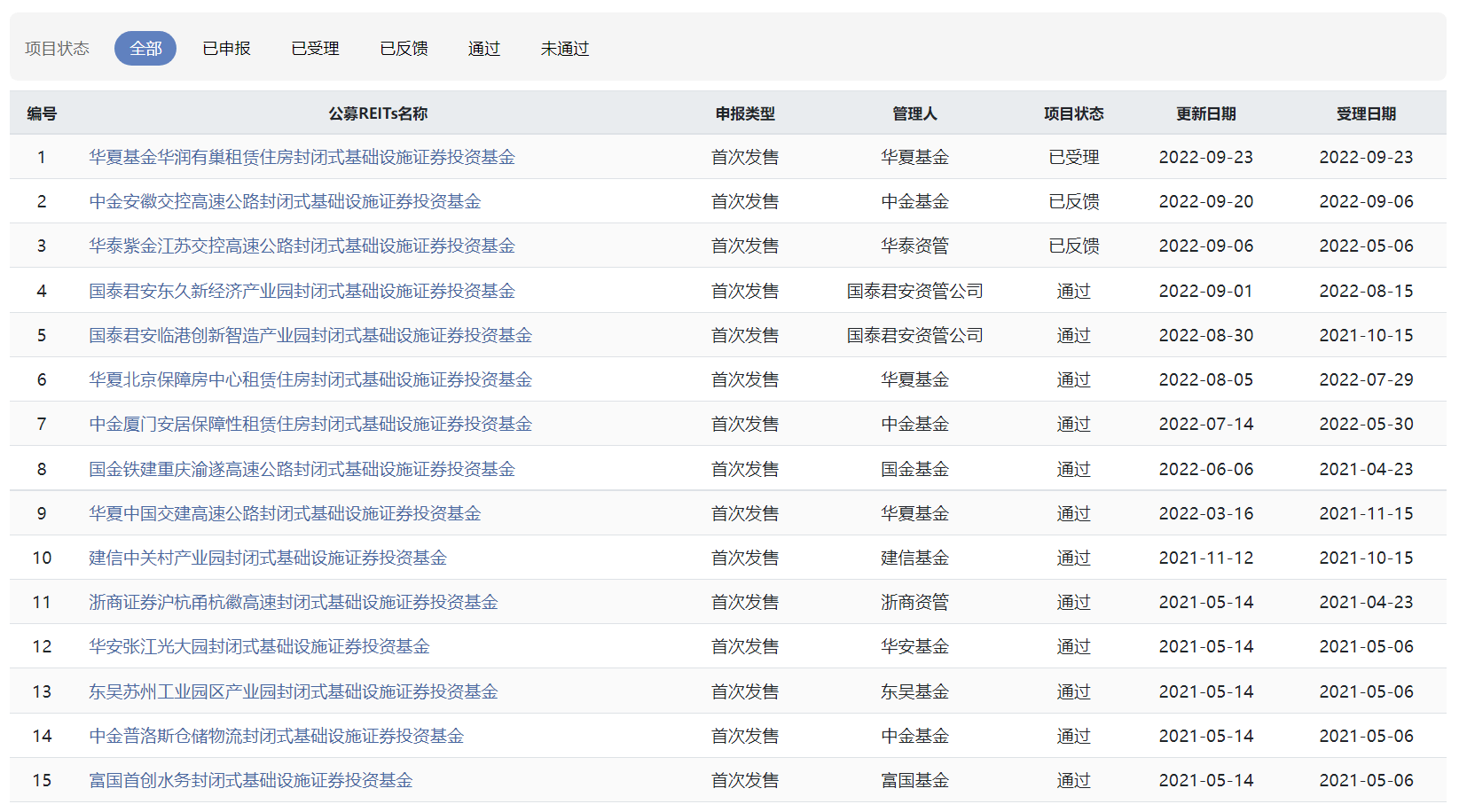Click row number 15 cell
1459x812 pixels.
pos(42,780)
